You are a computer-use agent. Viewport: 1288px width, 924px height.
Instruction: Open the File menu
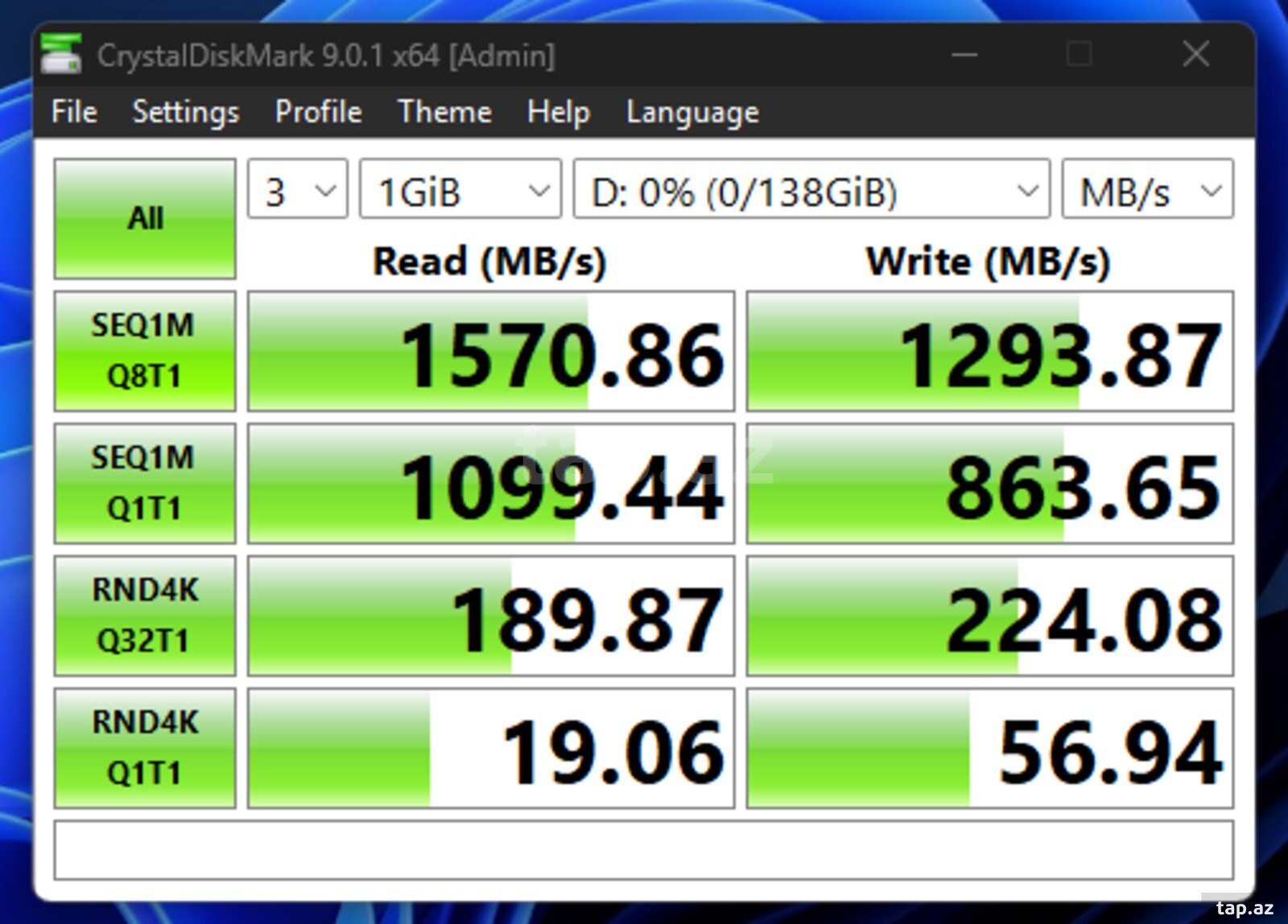(x=74, y=112)
